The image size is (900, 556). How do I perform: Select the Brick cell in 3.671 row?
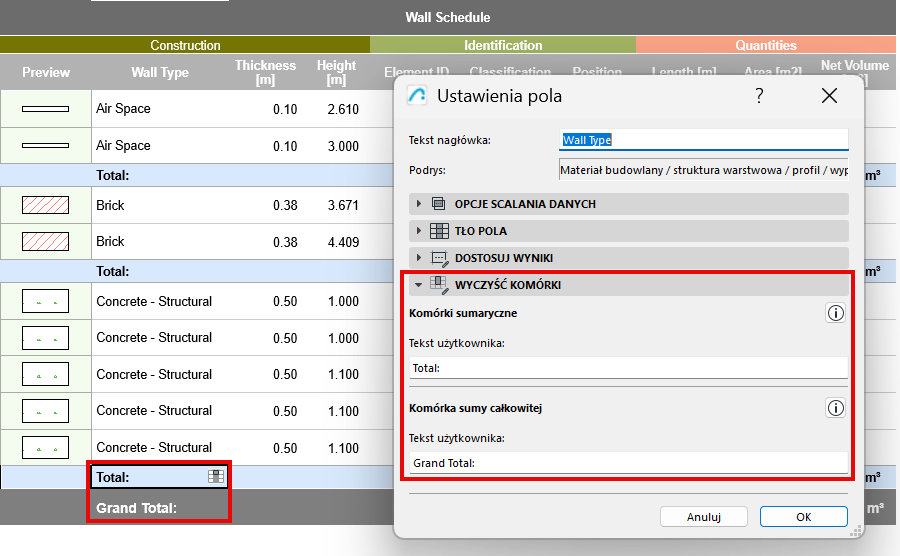coord(160,205)
